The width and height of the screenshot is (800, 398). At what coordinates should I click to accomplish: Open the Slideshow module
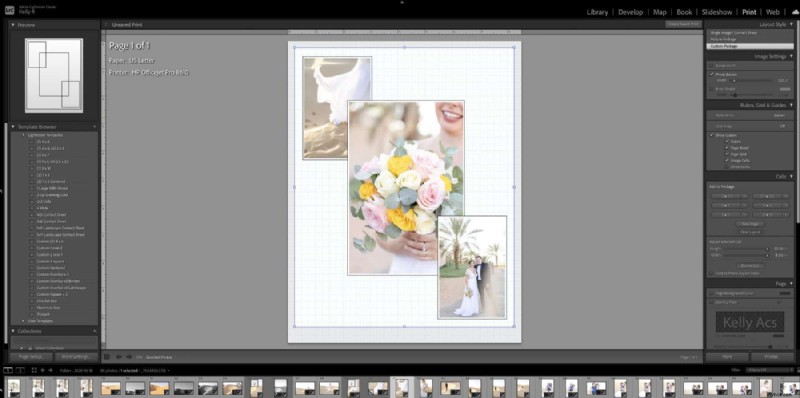pos(717,12)
